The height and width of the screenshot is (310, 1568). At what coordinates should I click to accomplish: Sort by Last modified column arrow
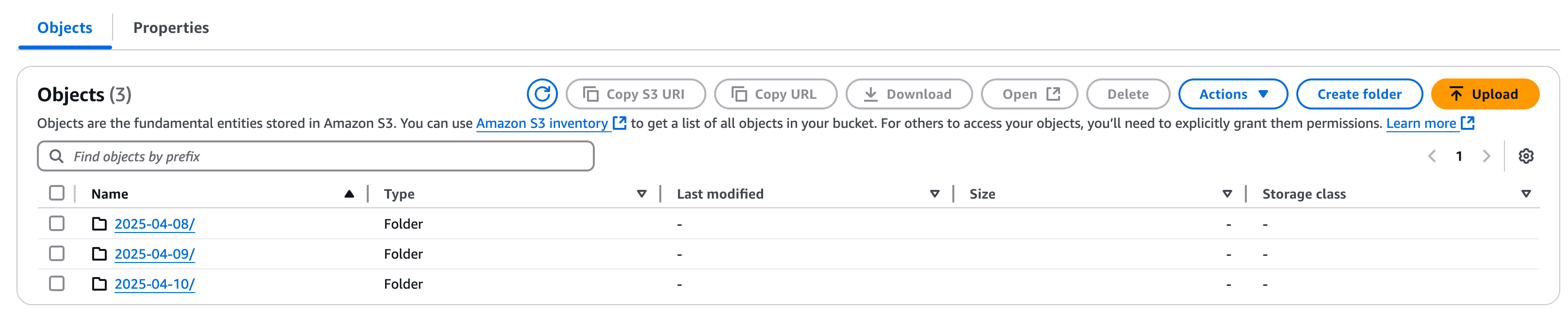(x=934, y=194)
